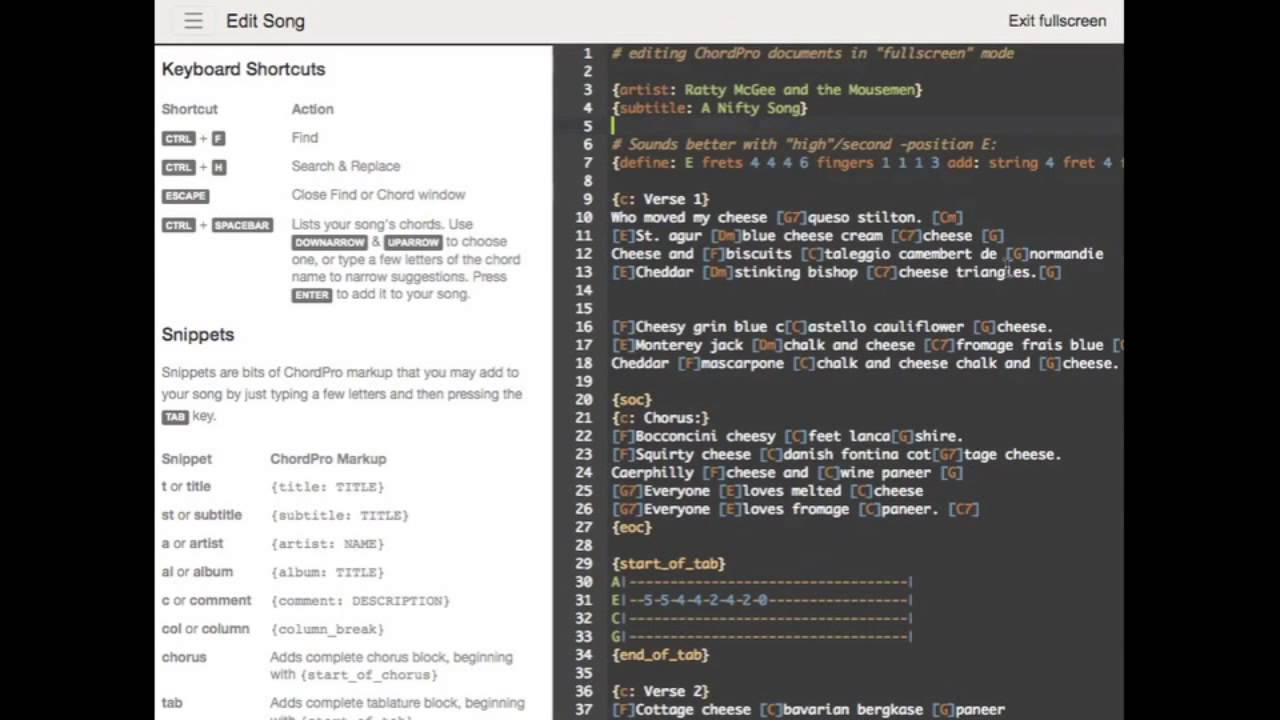Click the {c: Verse 1} line

[660, 199]
